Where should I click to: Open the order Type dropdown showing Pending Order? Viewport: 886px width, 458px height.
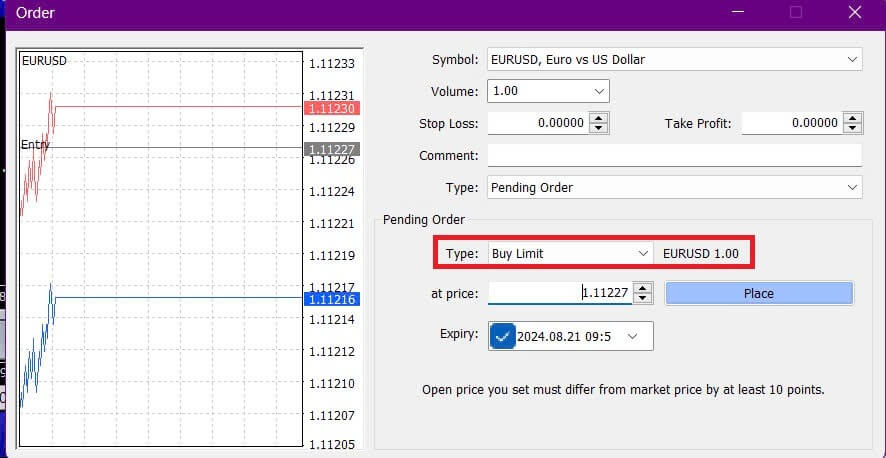pos(674,187)
